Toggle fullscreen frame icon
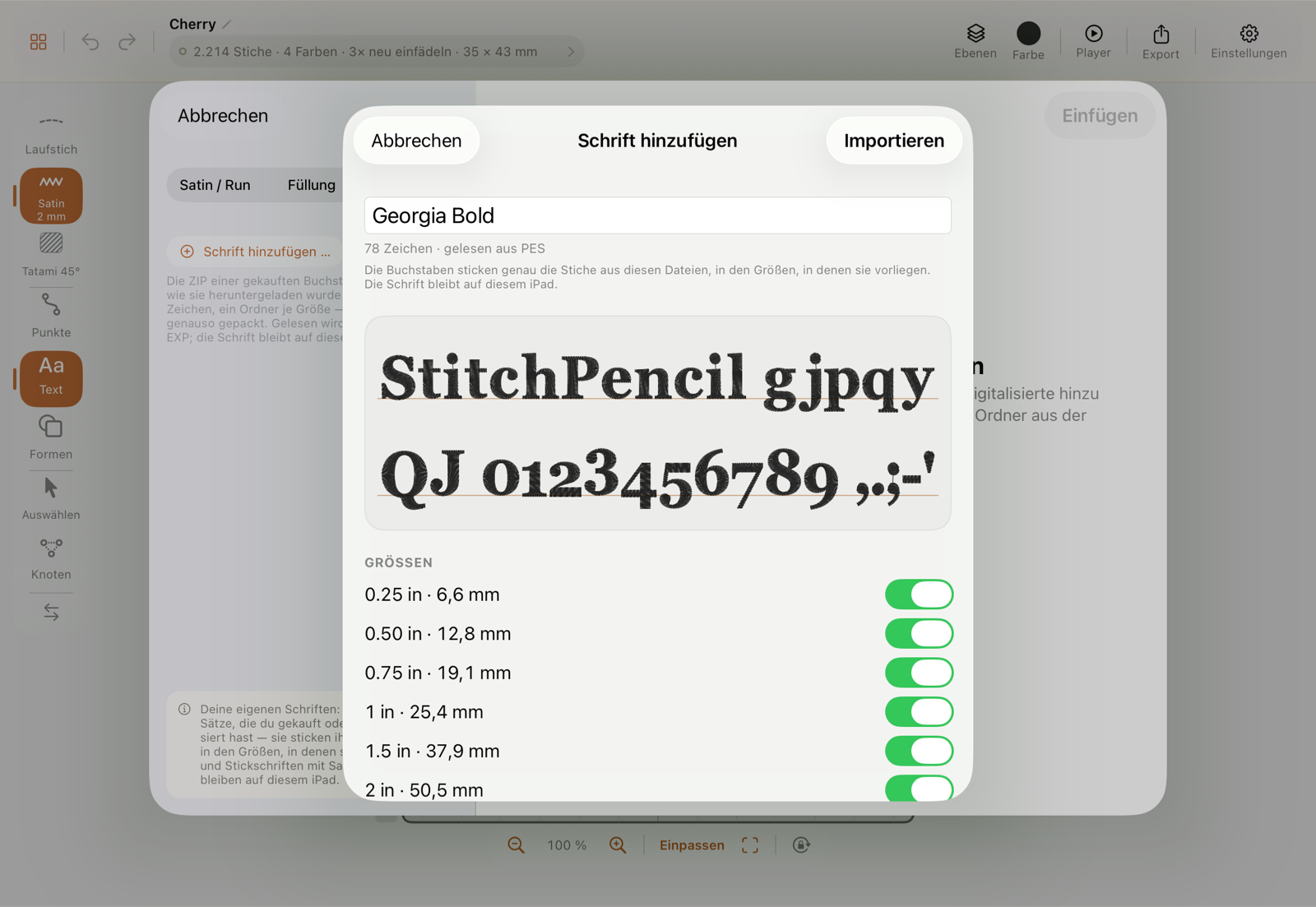This screenshot has height=907, width=1316. 750,845
